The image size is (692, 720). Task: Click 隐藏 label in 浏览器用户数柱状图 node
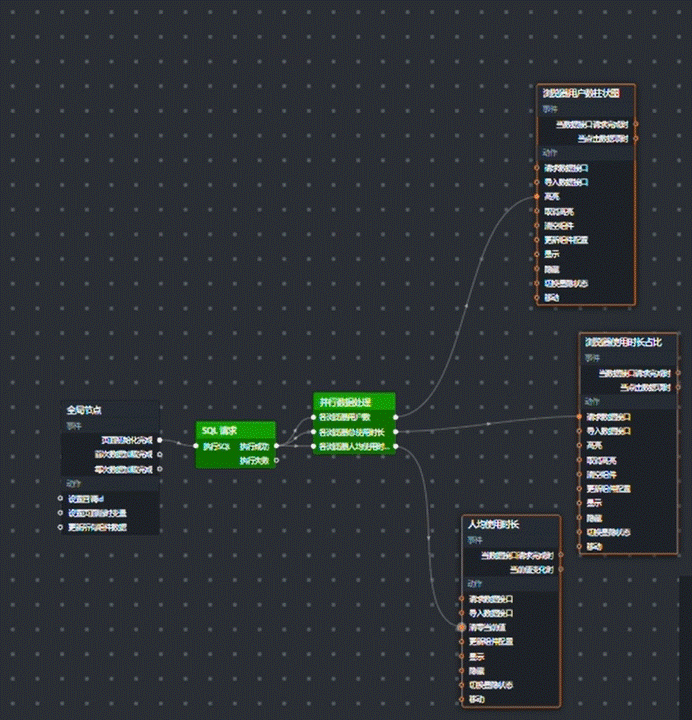pos(552,269)
